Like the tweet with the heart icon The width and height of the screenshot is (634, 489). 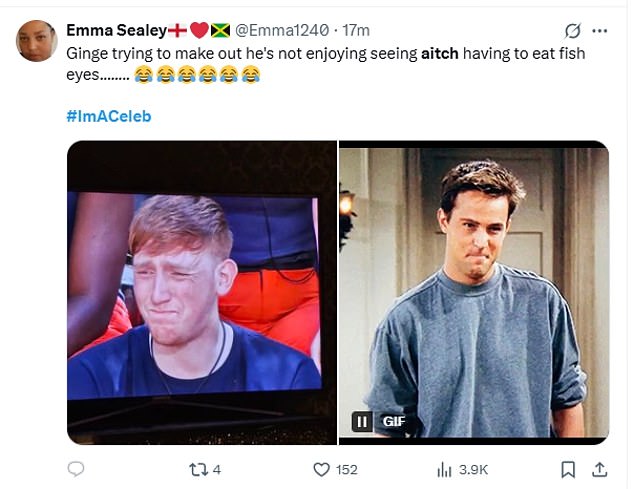pos(321,468)
